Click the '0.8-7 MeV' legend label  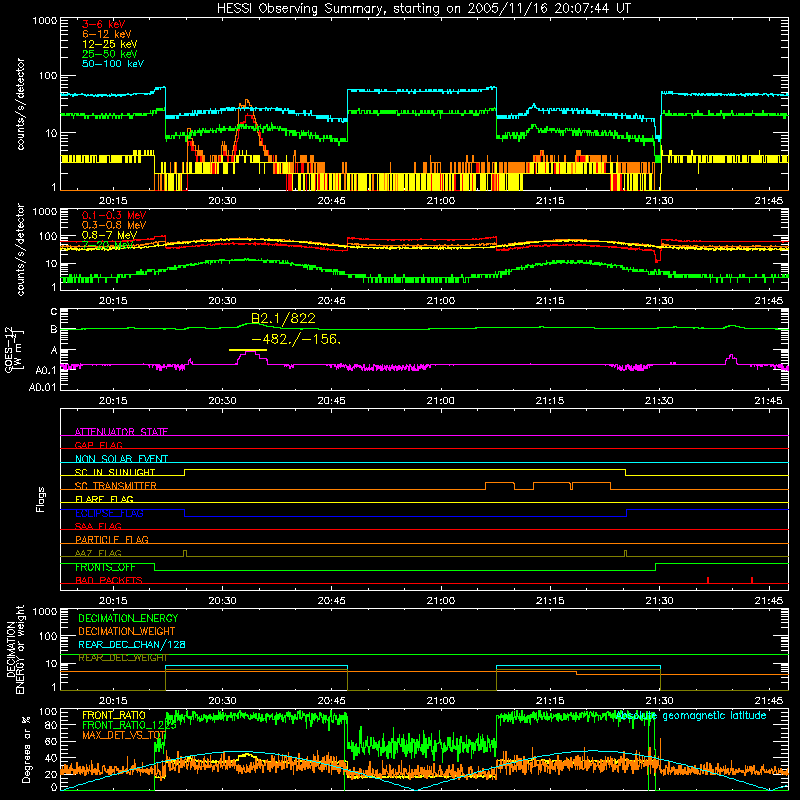109,235
